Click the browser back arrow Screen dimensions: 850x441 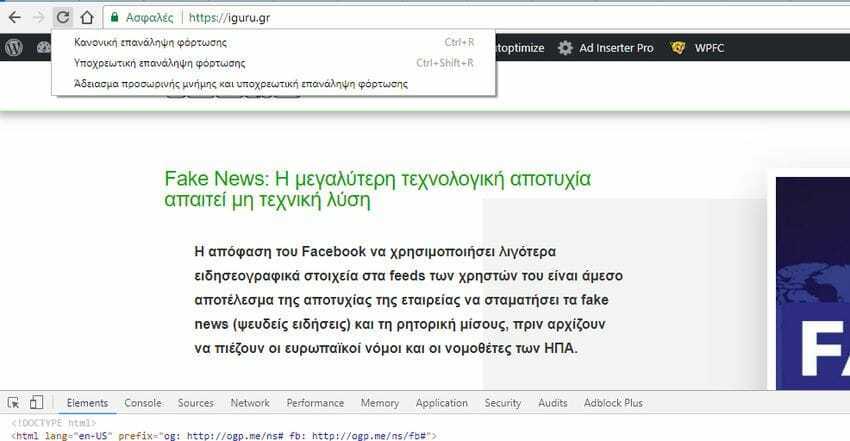pyautogui.click(x=14, y=17)
